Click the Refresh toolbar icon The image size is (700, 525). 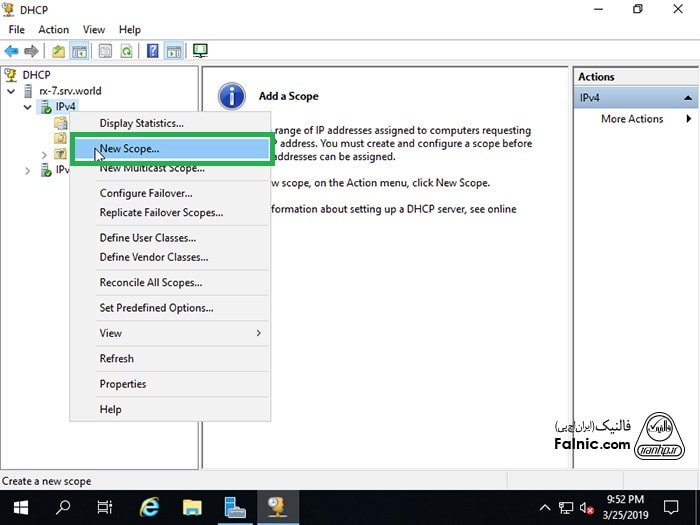[x=126, y=50]
